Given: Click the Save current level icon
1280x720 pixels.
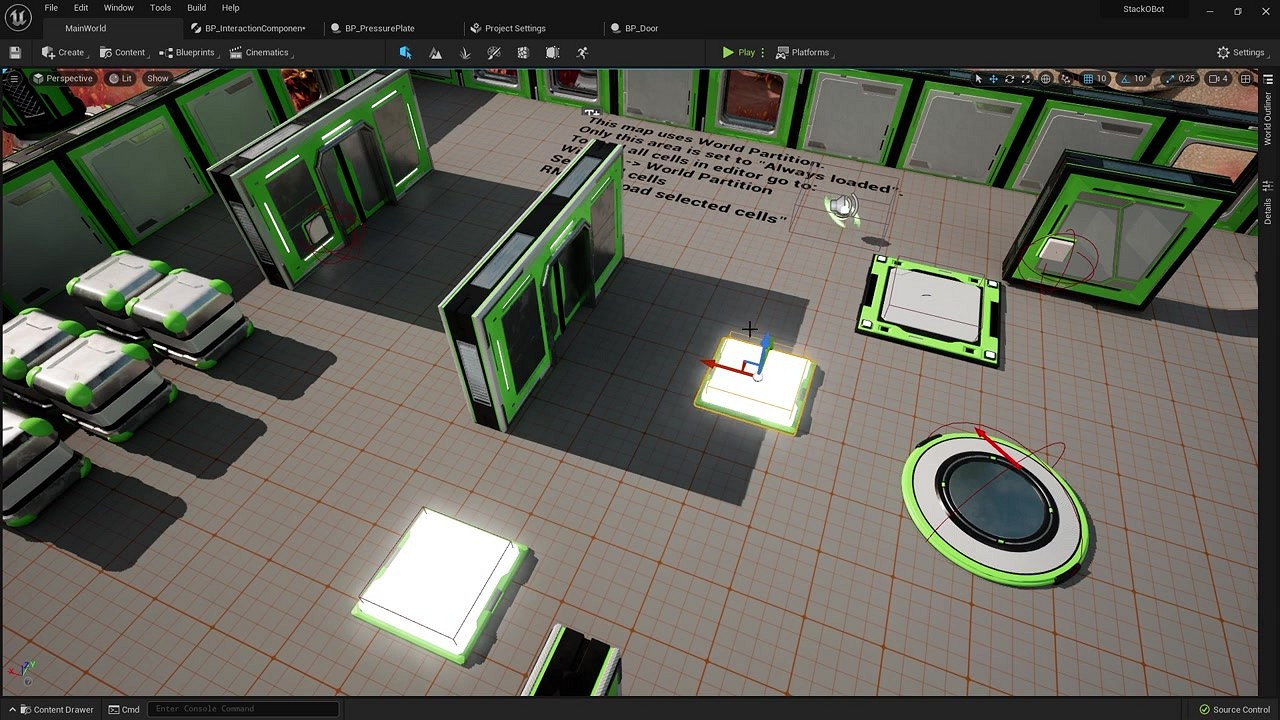Looking at the screenshot, I should pyautogui.click(x=15, y=52).
